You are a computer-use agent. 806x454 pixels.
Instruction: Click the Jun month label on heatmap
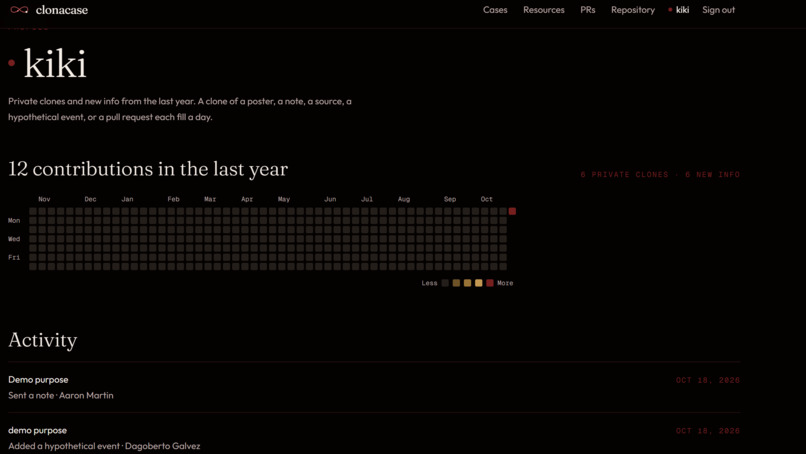(330, 199)
